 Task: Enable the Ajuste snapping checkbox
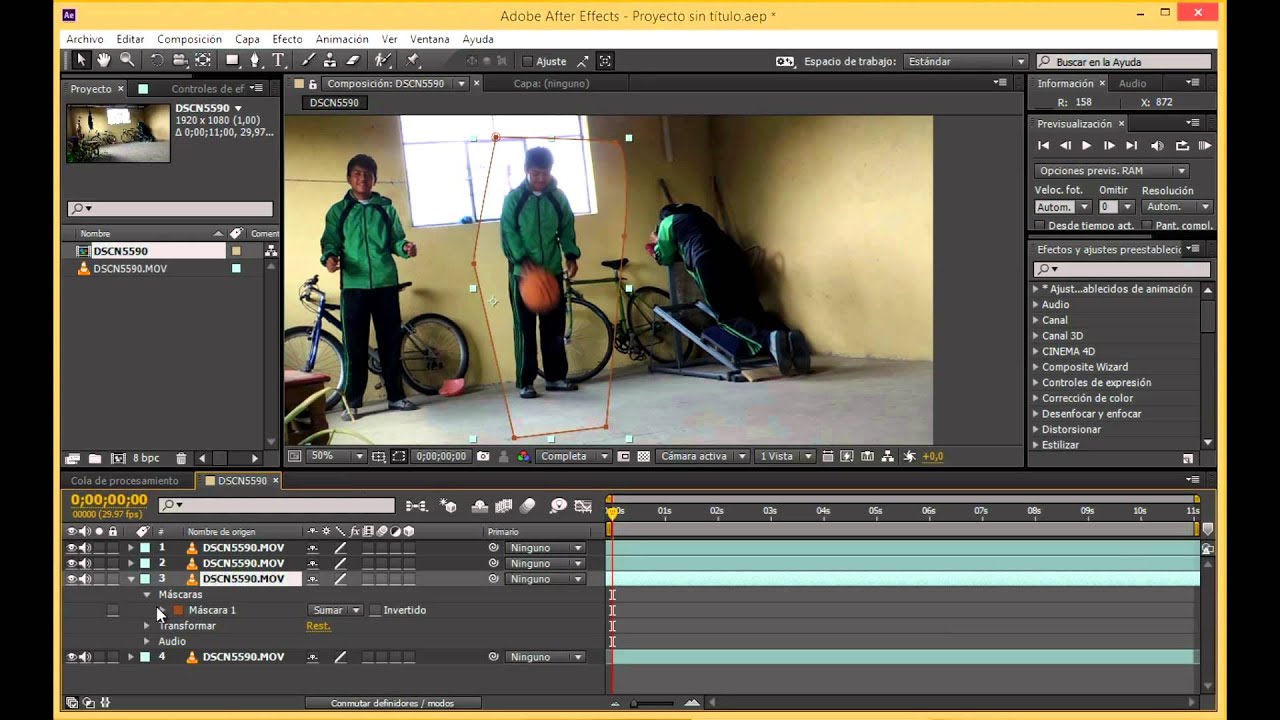pyautogui.click(x=528, y=62)
